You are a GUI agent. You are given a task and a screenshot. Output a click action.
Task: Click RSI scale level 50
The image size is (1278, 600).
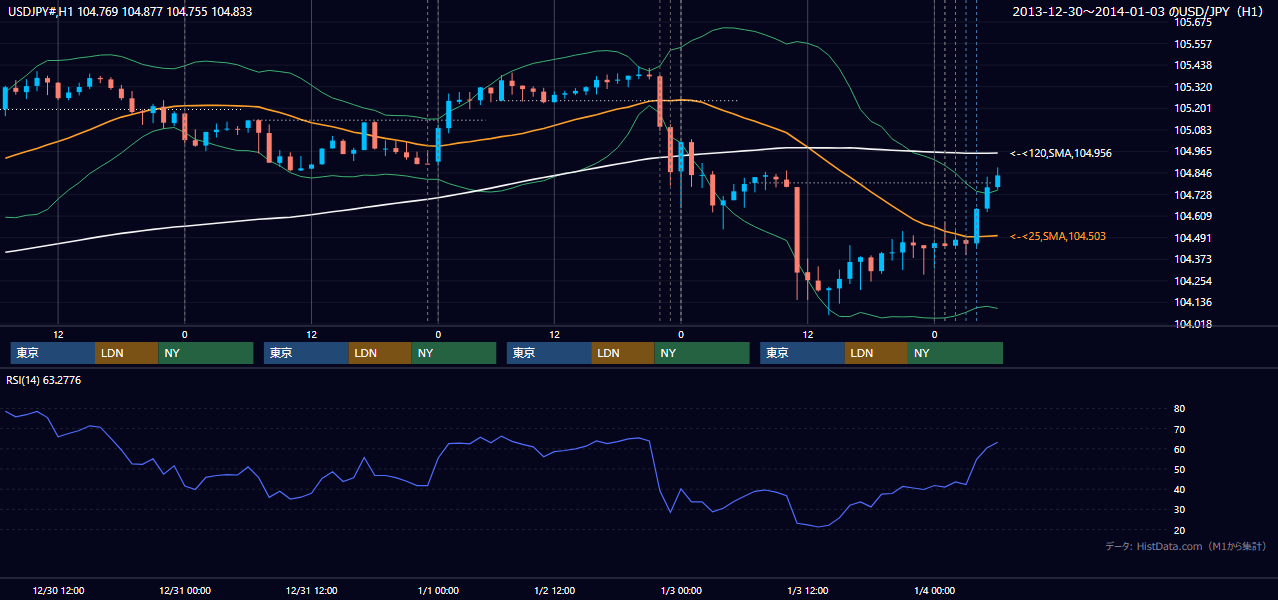(1180, 469)
